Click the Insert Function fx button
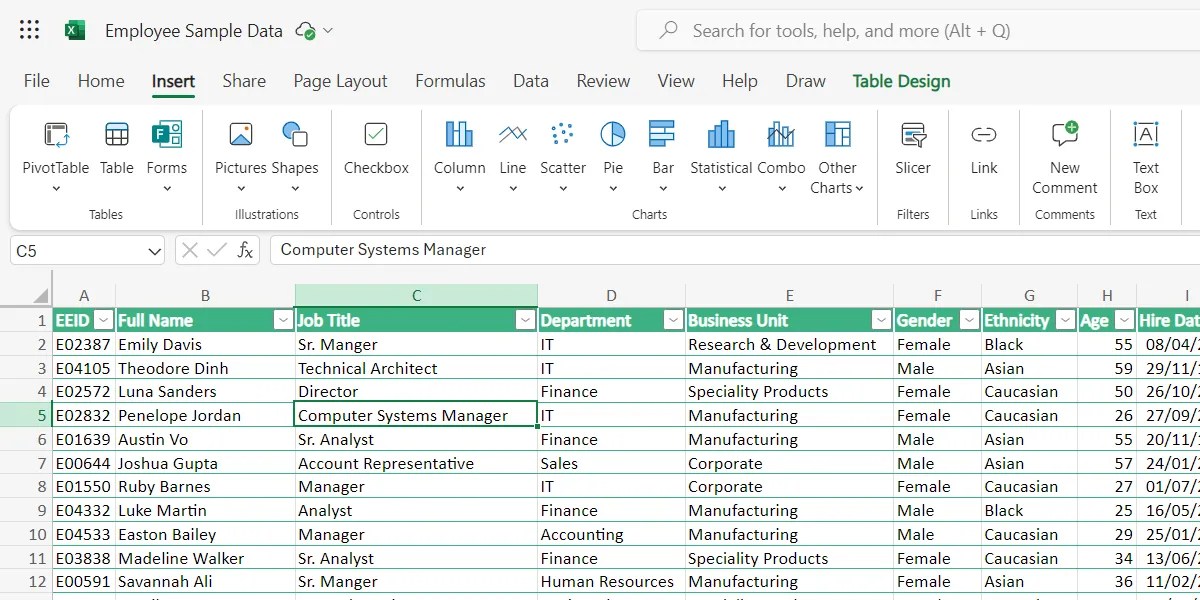The image size is (1200, 600). pyautogui.click(x=245, y=250)
